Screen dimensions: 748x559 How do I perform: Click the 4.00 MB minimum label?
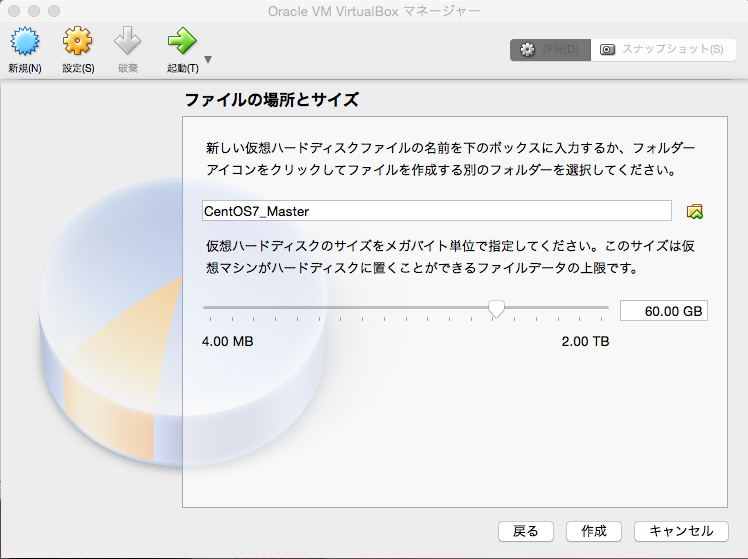tap(228, 342)
